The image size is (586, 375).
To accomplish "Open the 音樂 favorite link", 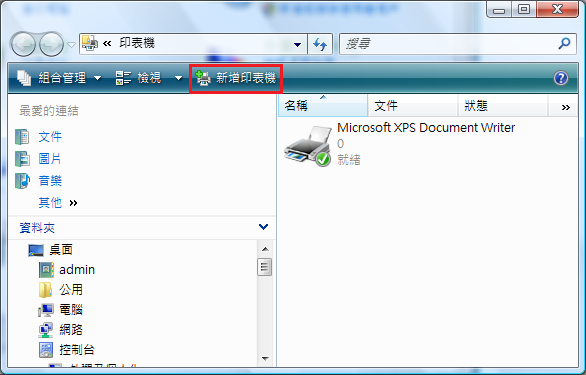I will (50, 181).
